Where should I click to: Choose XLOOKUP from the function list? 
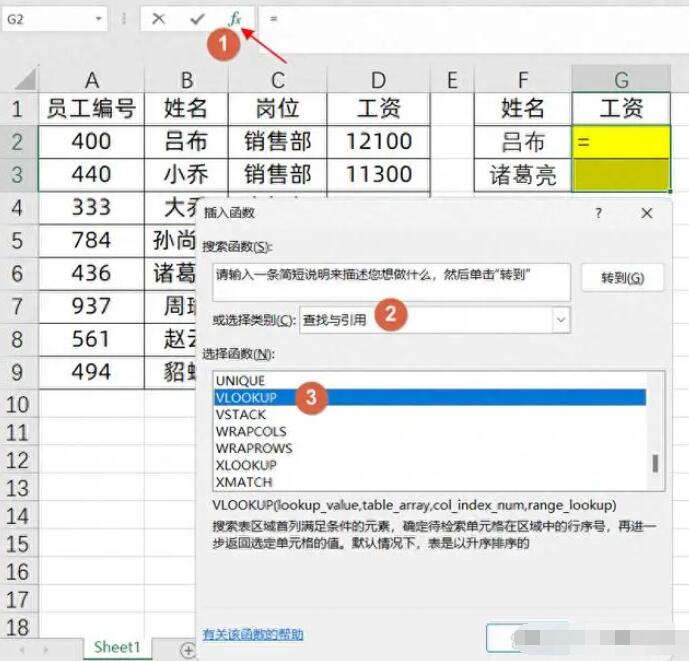tap(246, 465)
